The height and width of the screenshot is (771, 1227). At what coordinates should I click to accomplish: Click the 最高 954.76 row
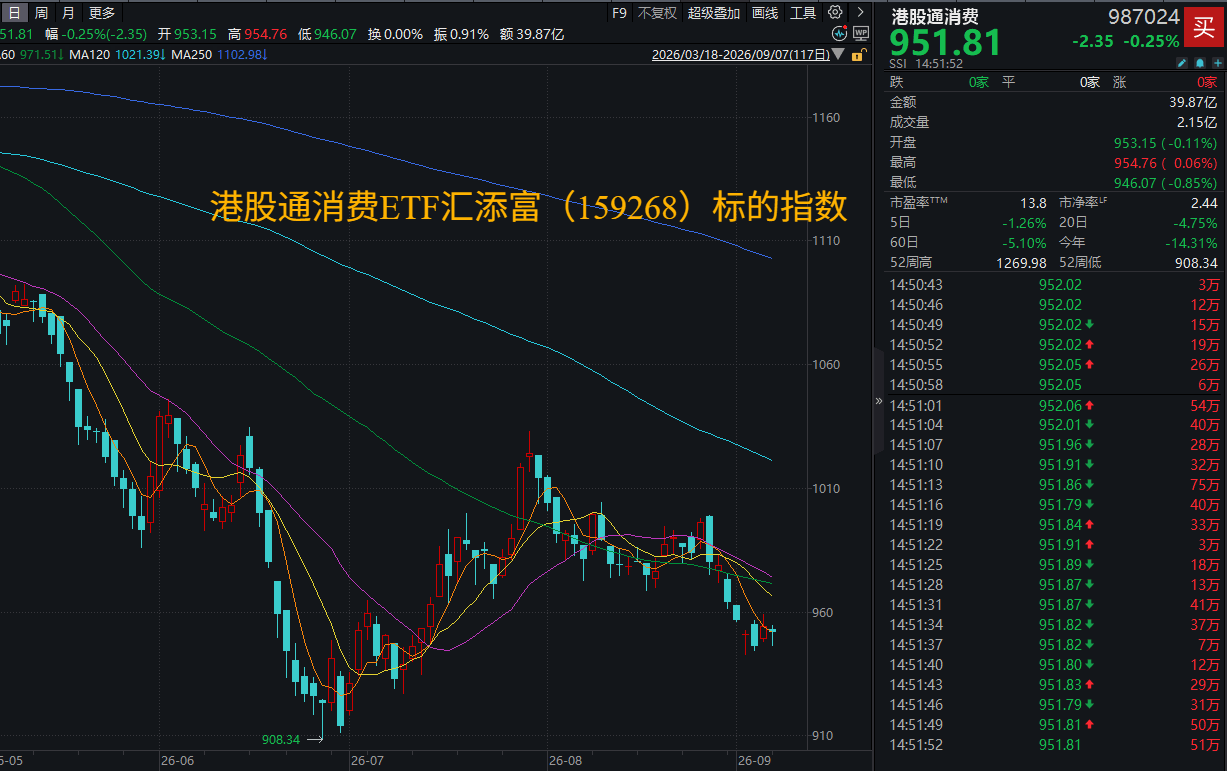click(1054, 162)
